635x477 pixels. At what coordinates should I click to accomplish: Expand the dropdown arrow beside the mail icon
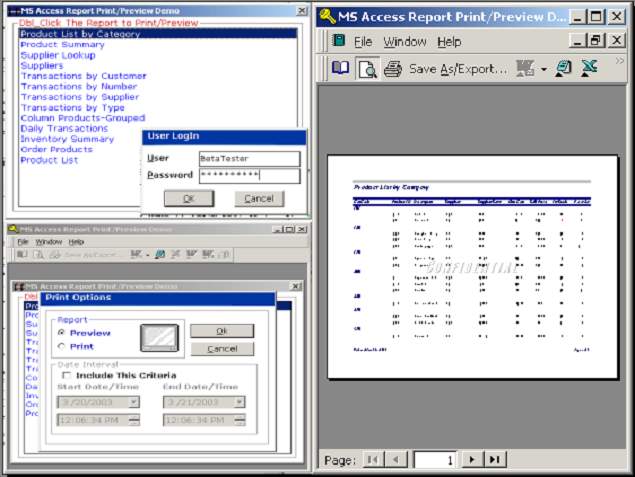click(543, 69)
